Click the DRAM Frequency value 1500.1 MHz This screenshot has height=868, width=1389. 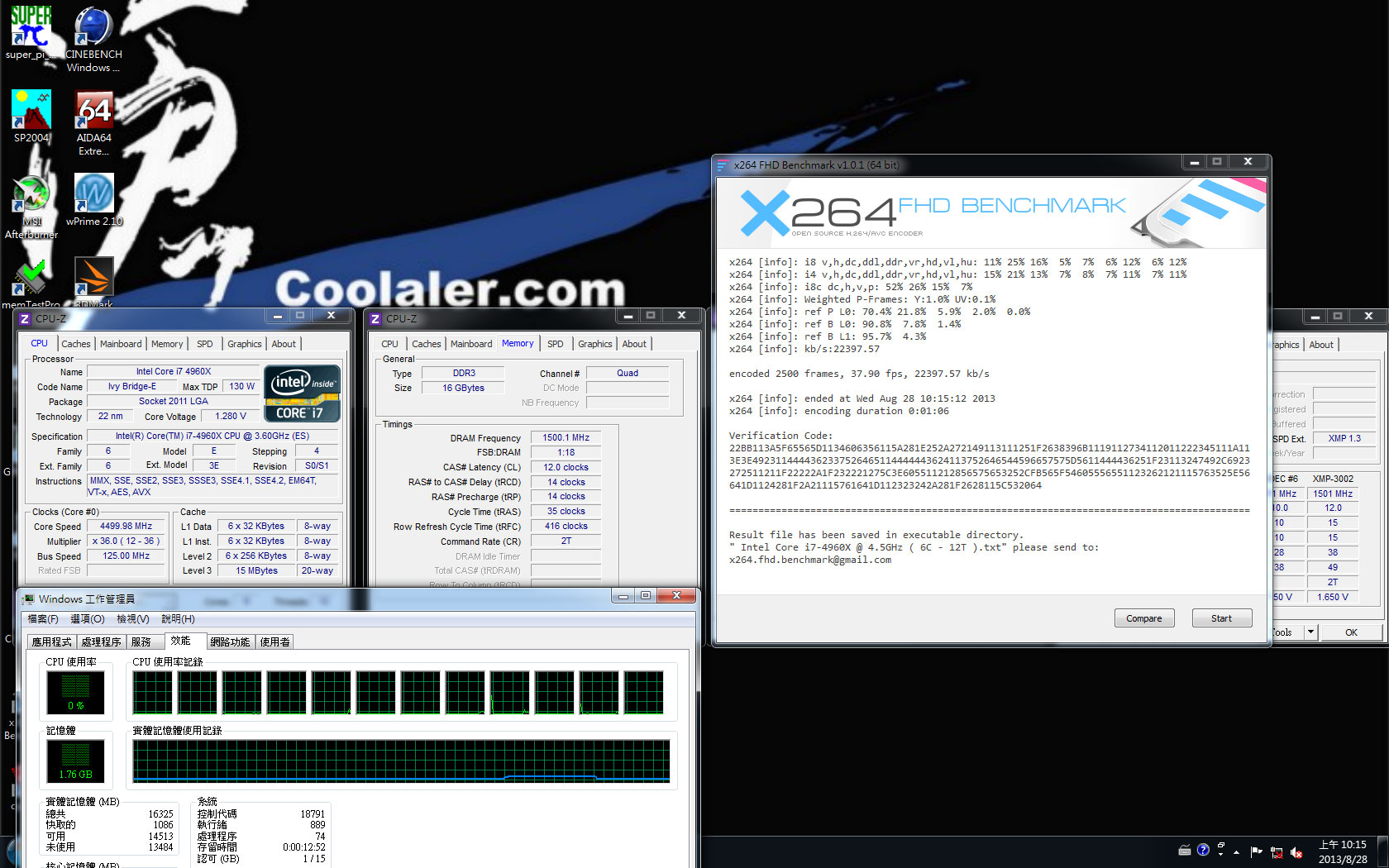pos(566,438)
